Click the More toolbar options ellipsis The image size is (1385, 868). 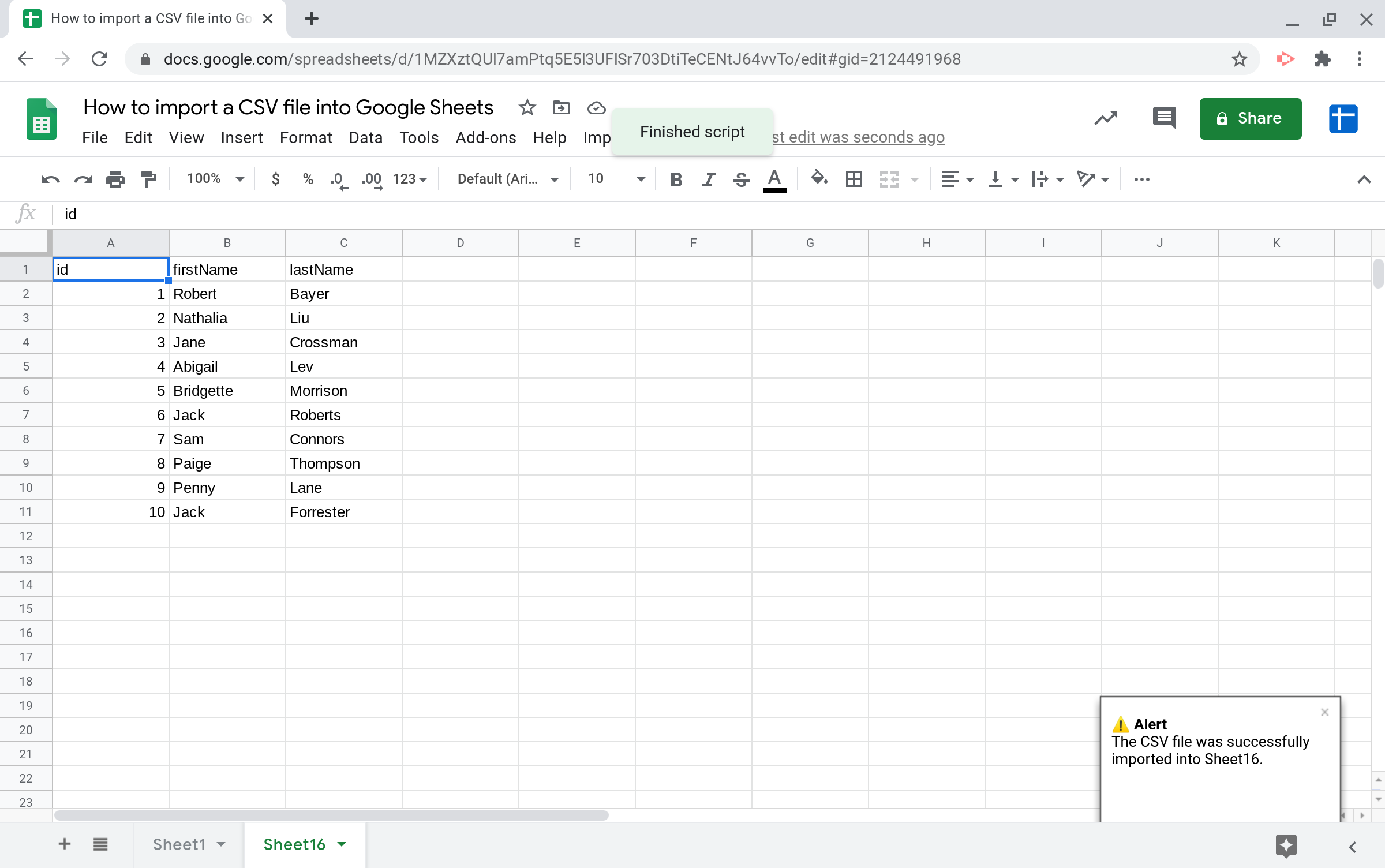[x=1142, y=179]
